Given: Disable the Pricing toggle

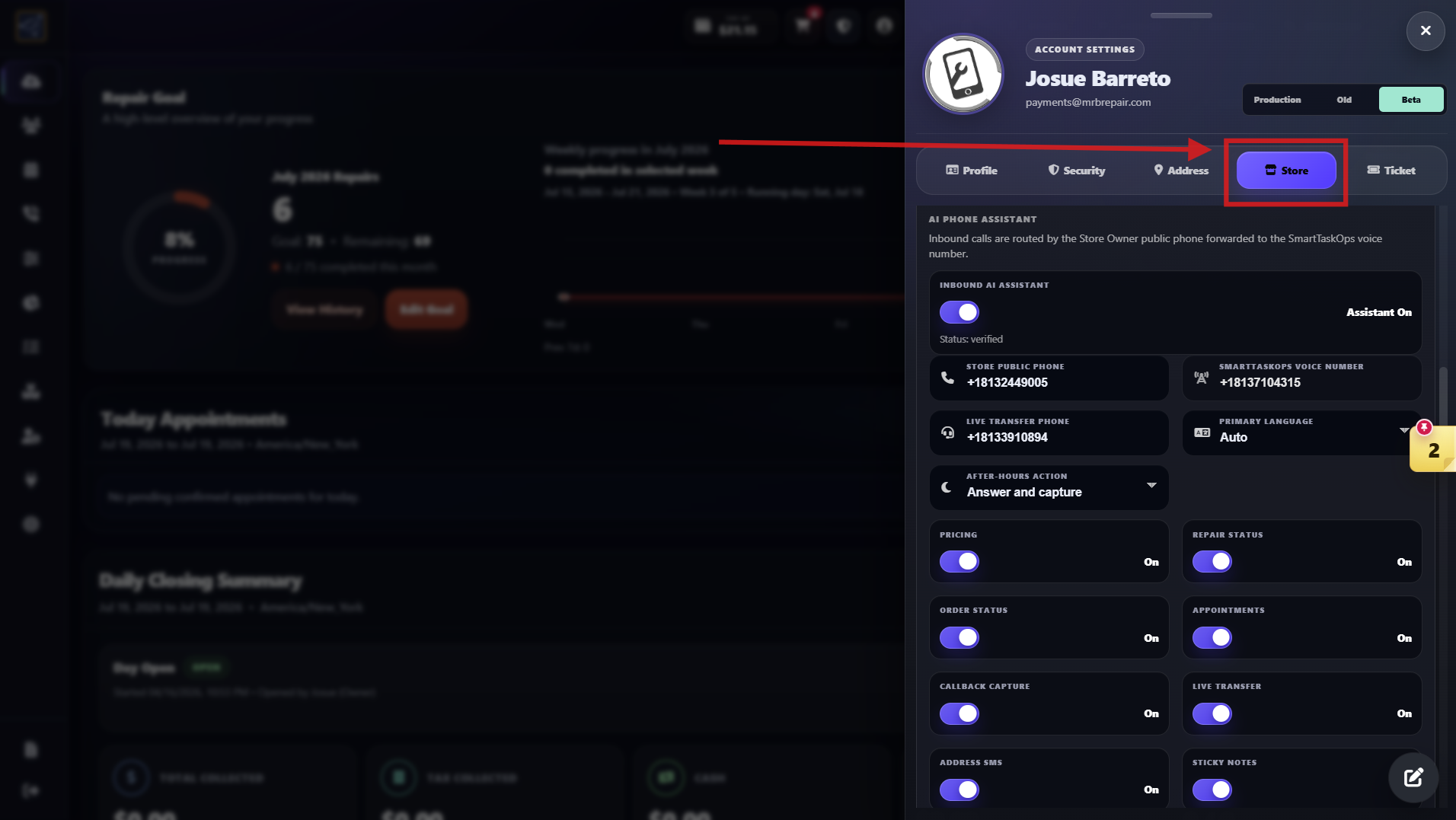Looking at the screenshot, I should [x=959, y=562].
